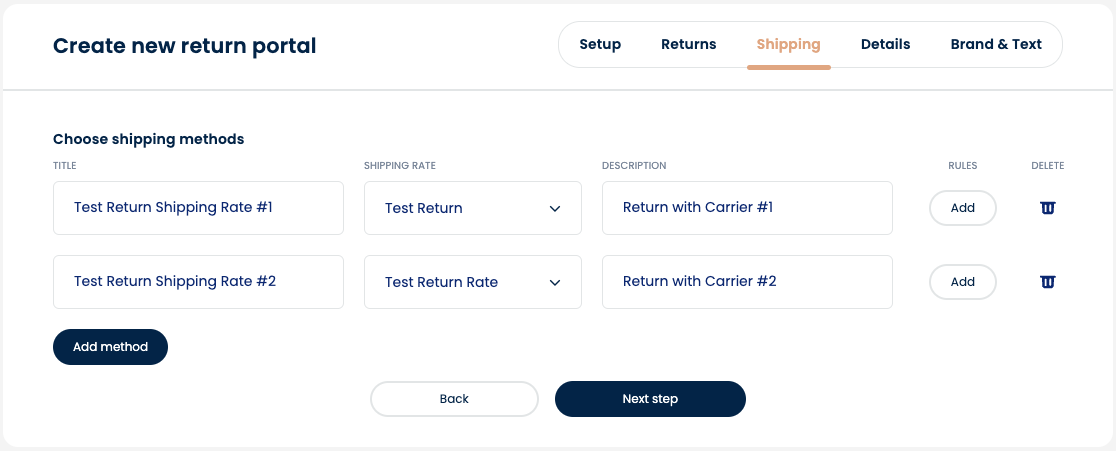The image size is (1116, 451).
Task: Add rules for the second shipping method
Action: coord(962,282)
